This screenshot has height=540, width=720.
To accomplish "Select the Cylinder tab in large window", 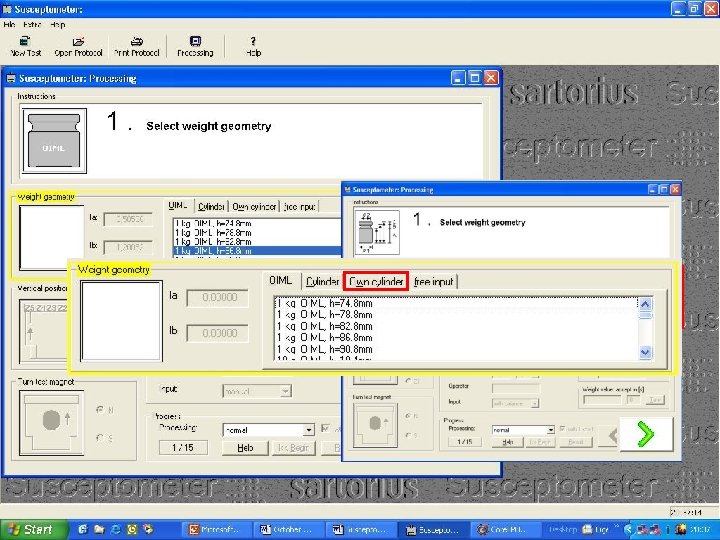I will click(211, 207).
